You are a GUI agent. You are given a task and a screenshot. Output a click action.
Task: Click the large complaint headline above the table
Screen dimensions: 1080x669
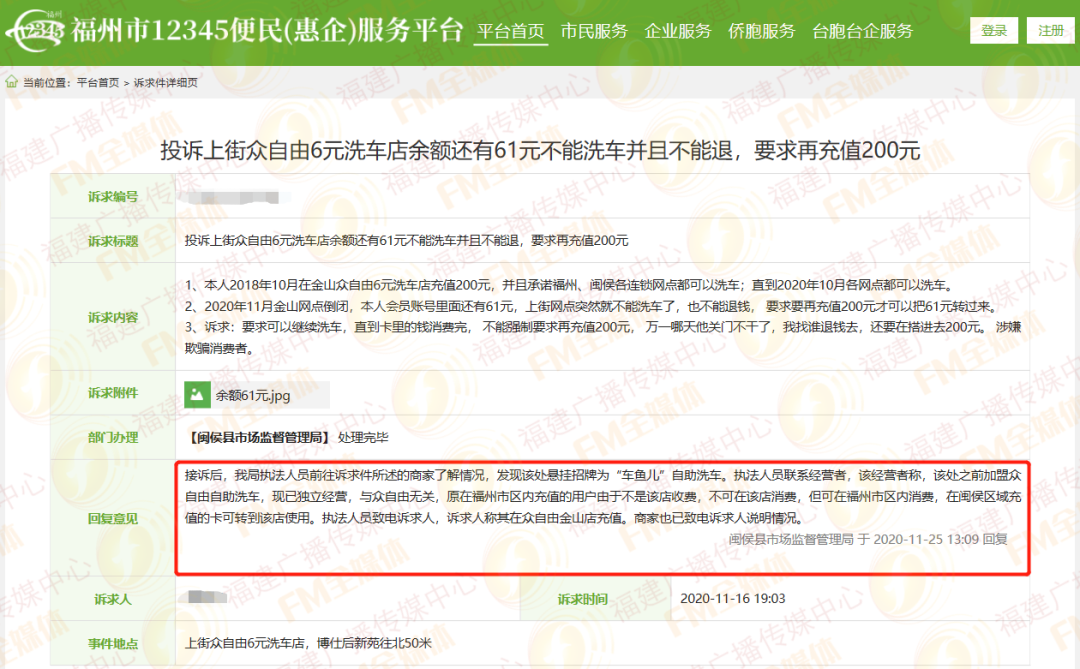pyautogui.click(x=540, y=151)
